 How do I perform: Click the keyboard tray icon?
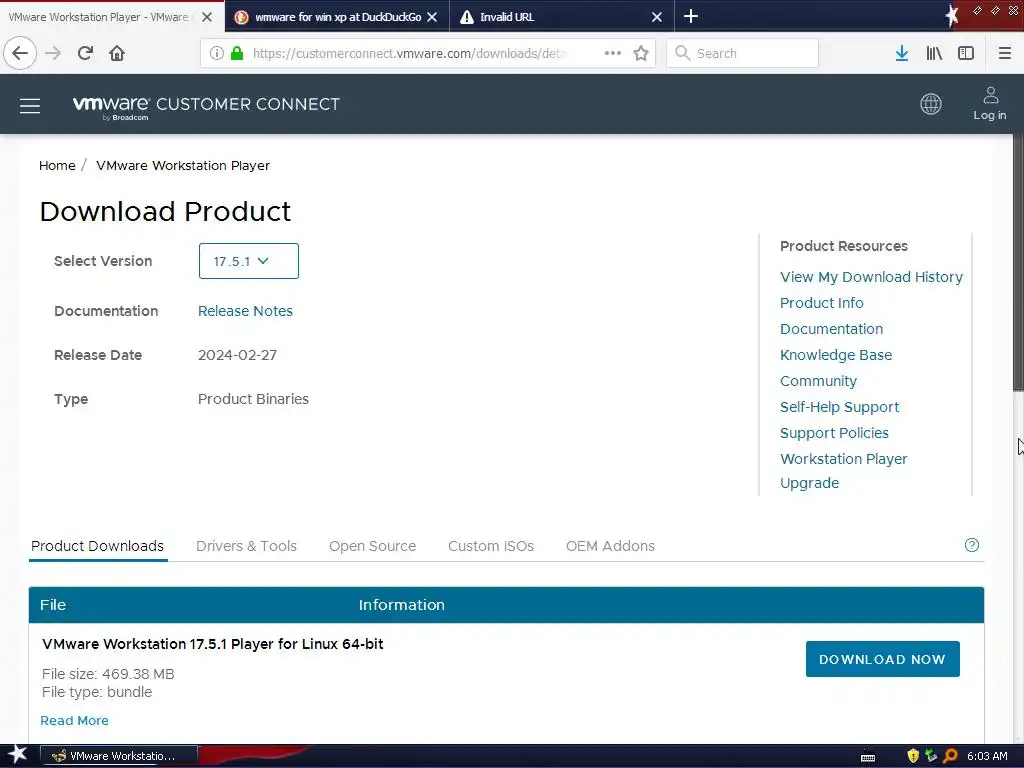[x=868, y=758]
